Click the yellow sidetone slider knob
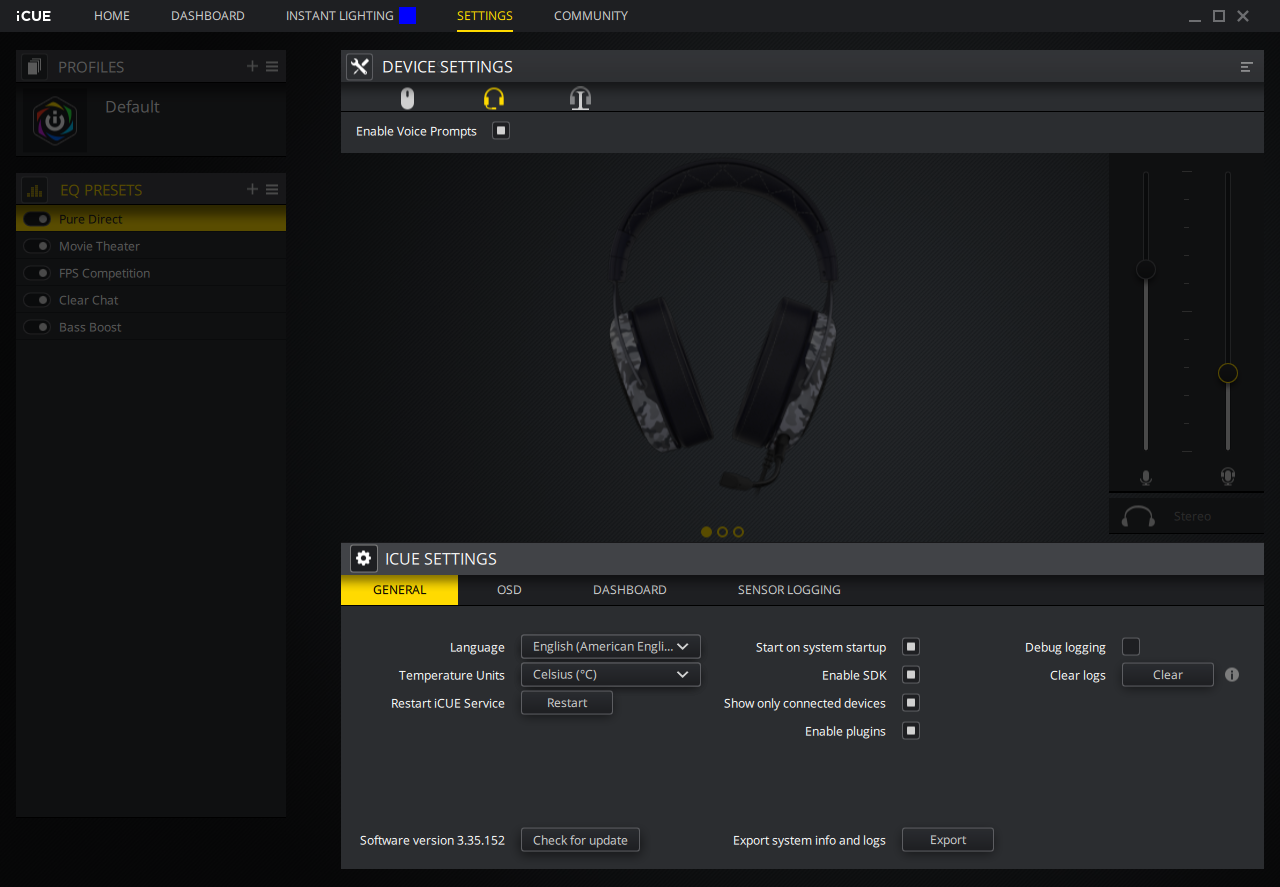1280x887 pixels. tap(1228, 373)
